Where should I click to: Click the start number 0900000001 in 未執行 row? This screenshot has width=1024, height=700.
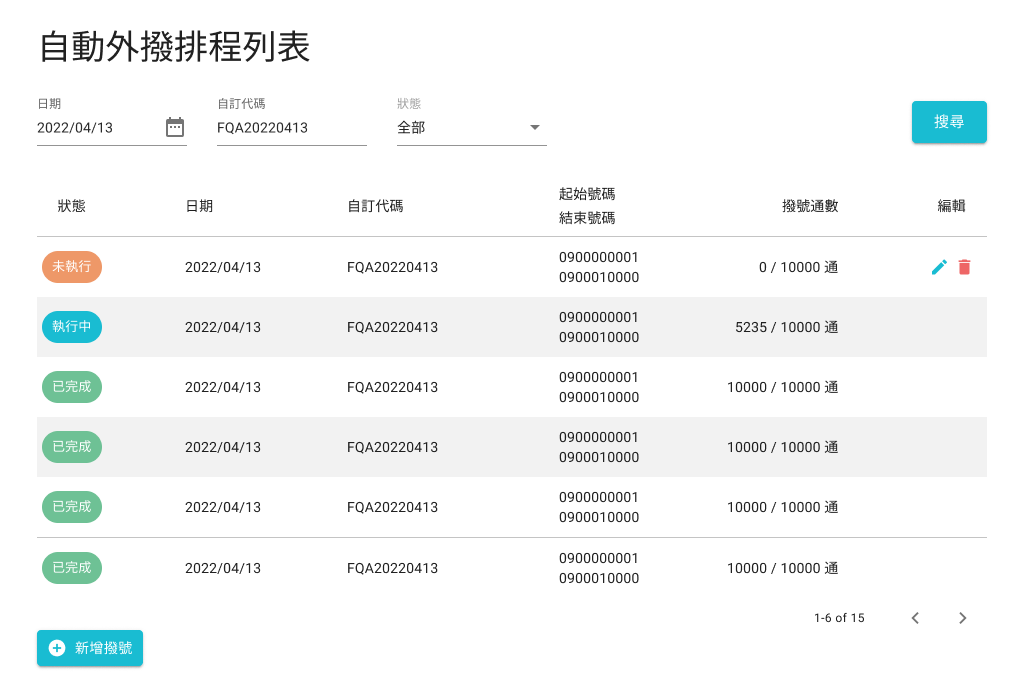coord(598,257)
